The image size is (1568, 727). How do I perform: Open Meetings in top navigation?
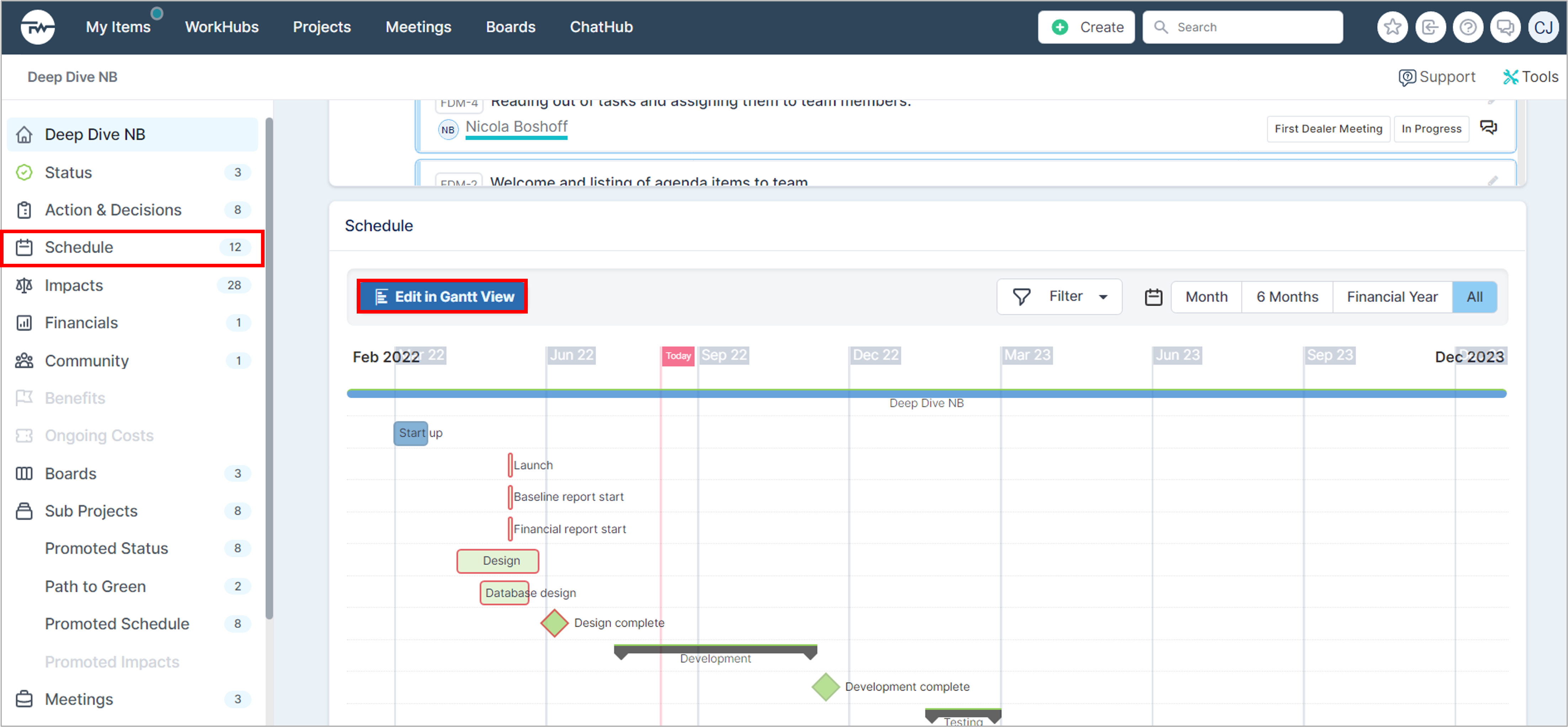[418, 27]
